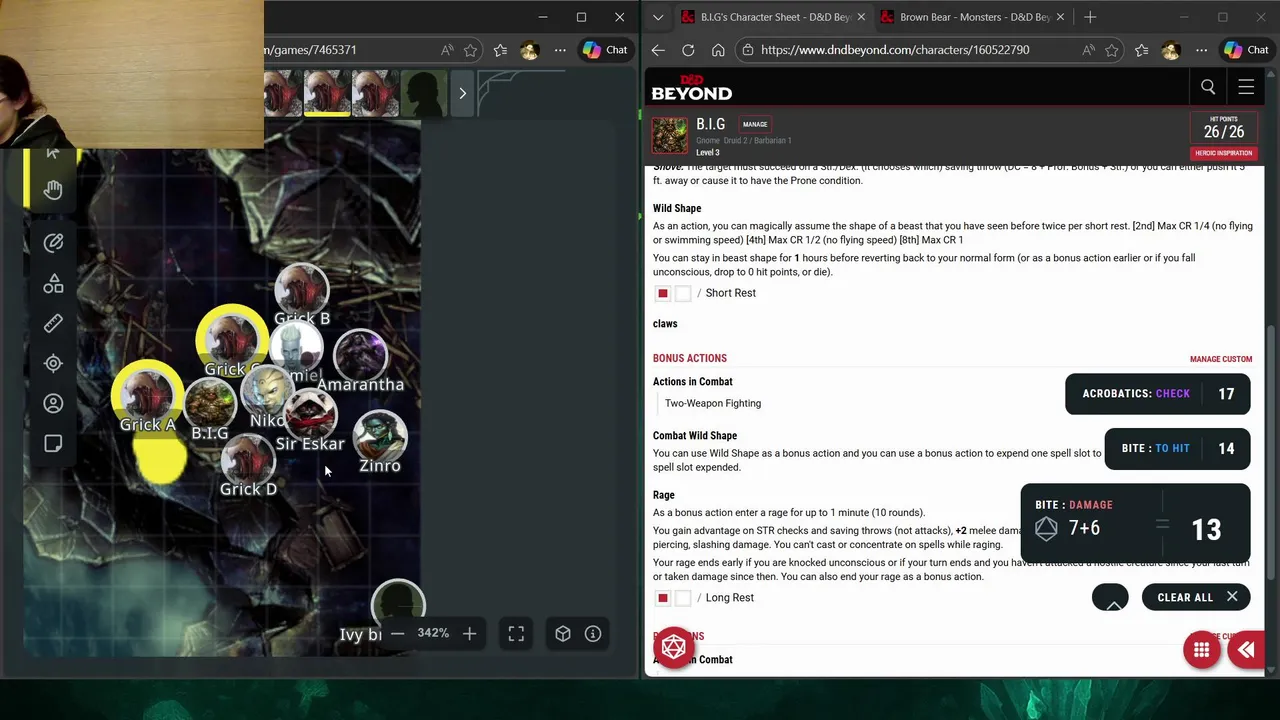1280x720 pixels.
Task: Click the character page URL address field
Action: point(894,50)
